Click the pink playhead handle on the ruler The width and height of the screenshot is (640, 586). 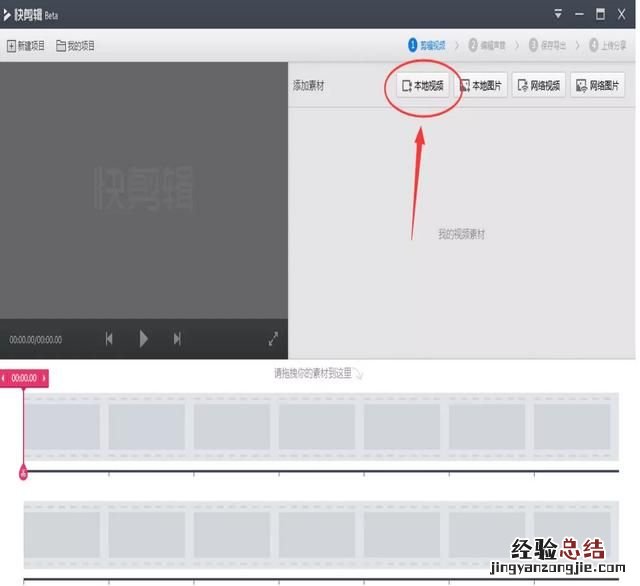(23, 473)
